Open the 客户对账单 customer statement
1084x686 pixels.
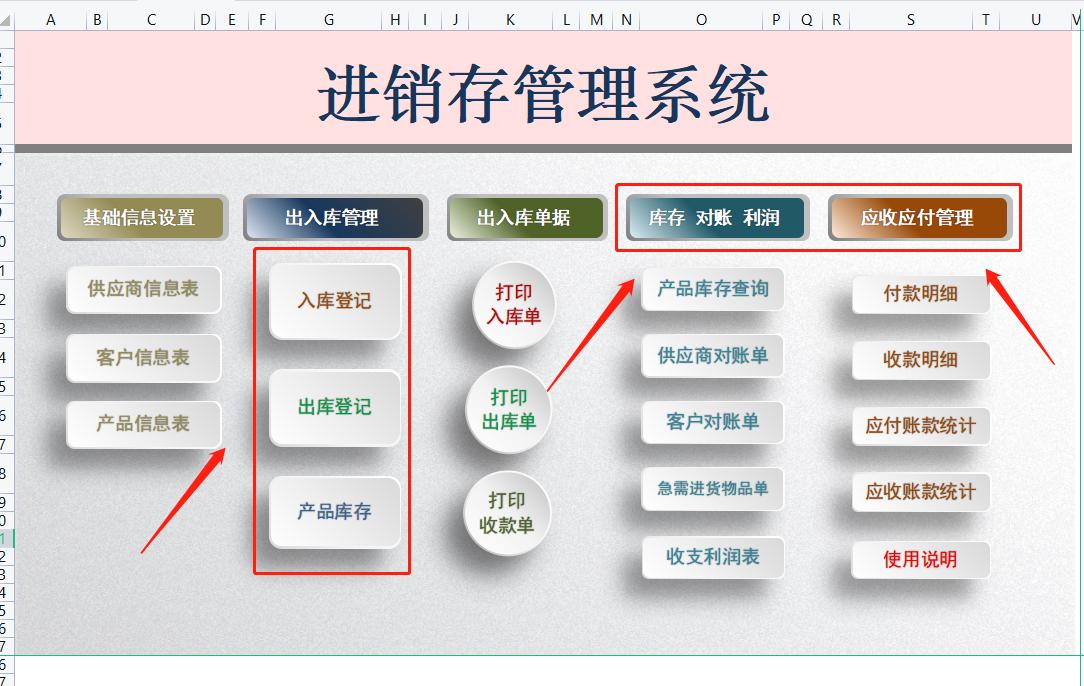712,422
